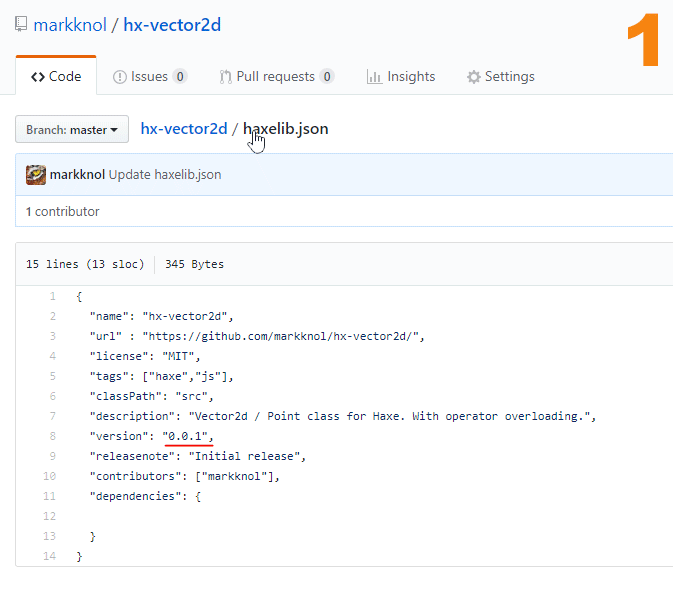673x600 pixels.
Task: Select line number 8
Action: pyautogui.click(x=52, y=436)
